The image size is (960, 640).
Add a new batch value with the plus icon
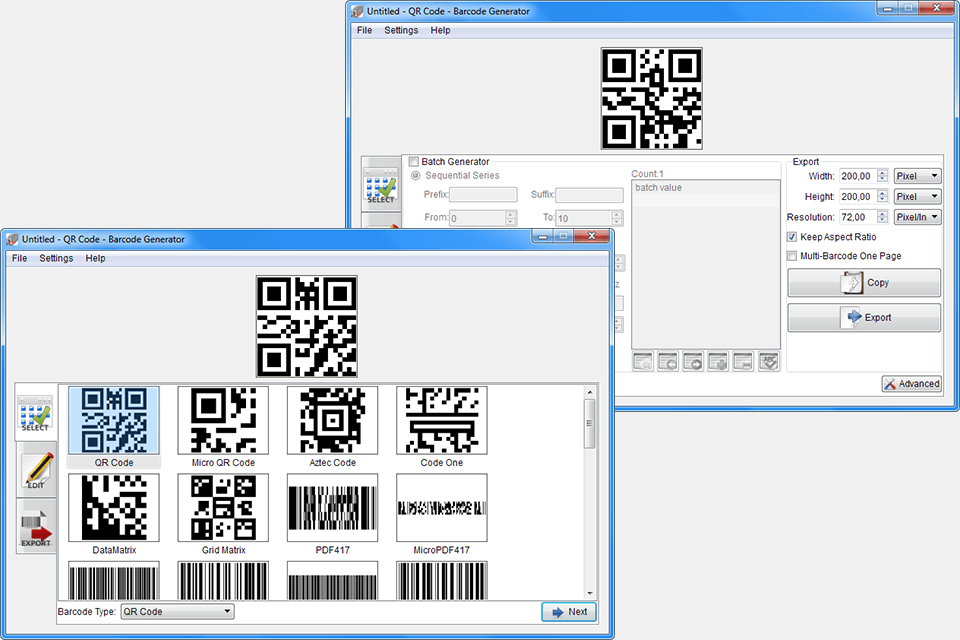point(717,361)
